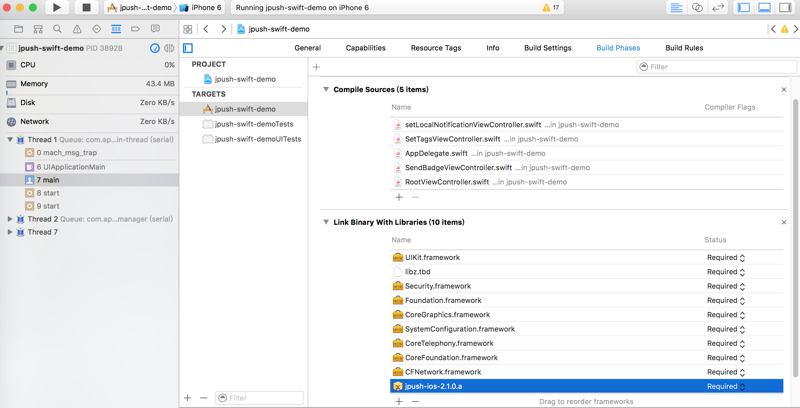Open the related items grid menu
The width and height of the screenshot is (800, 408).
click(x=188, y=29)
